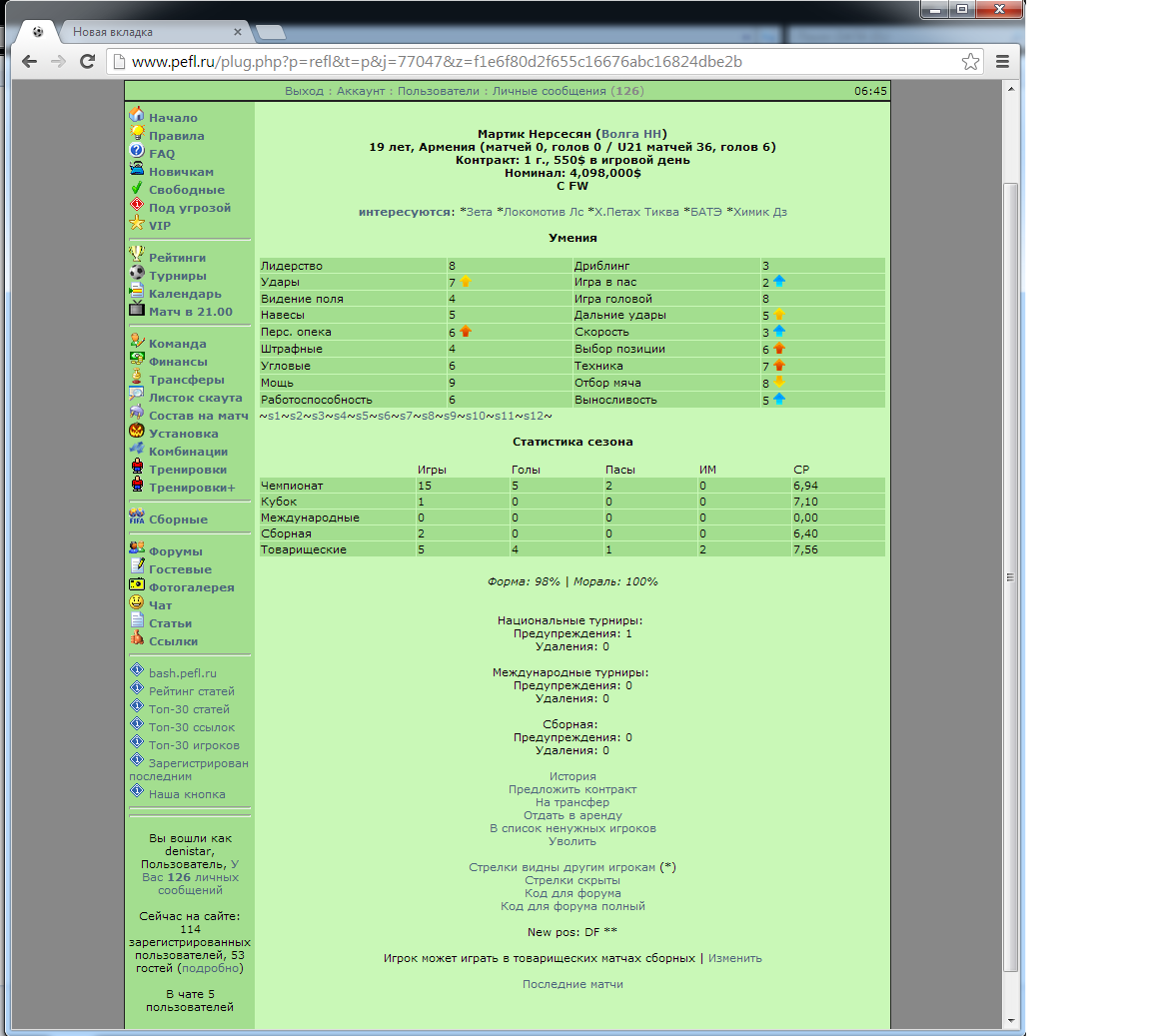Click the calendar icon beside Календарь
1151x1036 pixels.
pyautogui.click(x=137, y=292)
